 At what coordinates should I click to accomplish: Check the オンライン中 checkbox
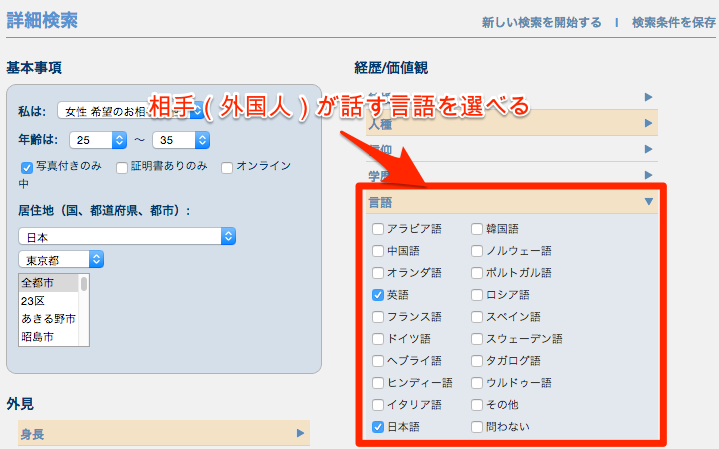pos(227,167)
